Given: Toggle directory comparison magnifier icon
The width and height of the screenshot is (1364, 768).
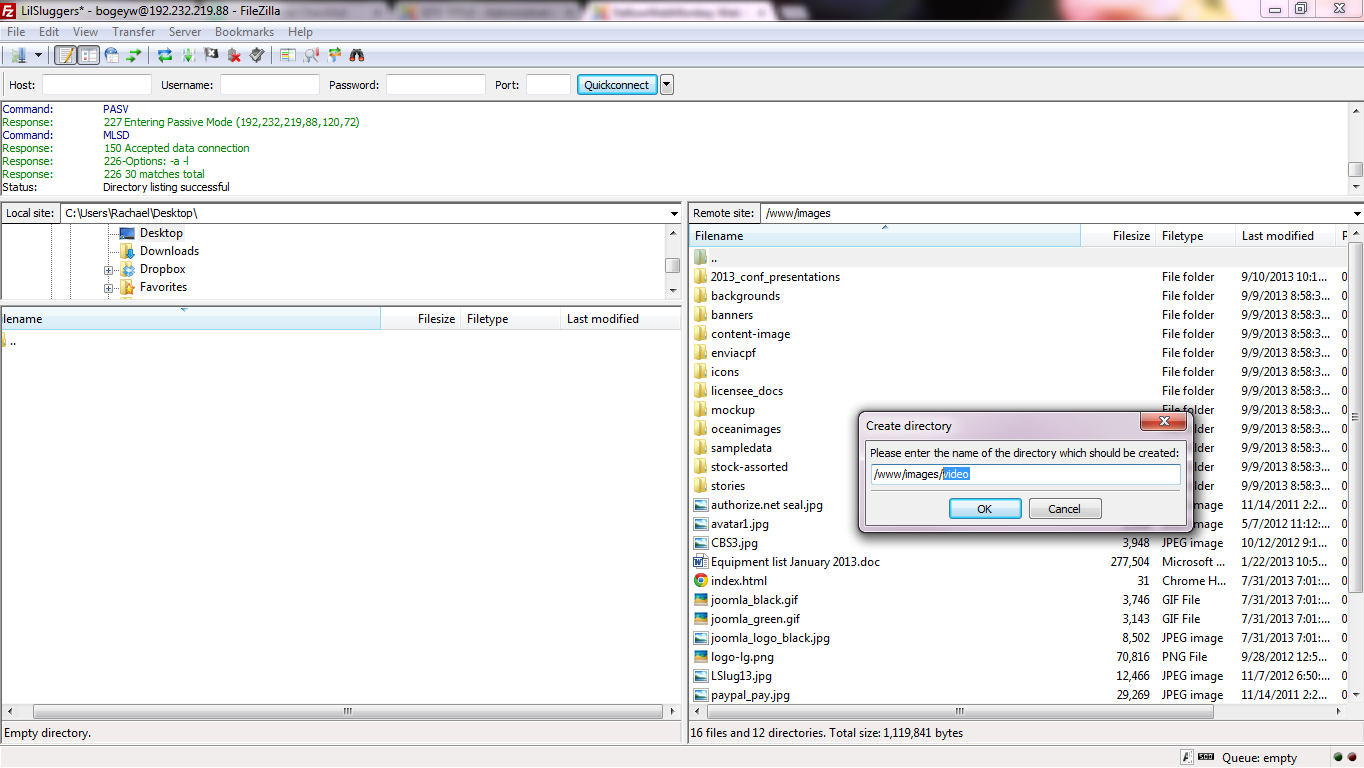Looking at the screenshot, I should coord(311,55).
